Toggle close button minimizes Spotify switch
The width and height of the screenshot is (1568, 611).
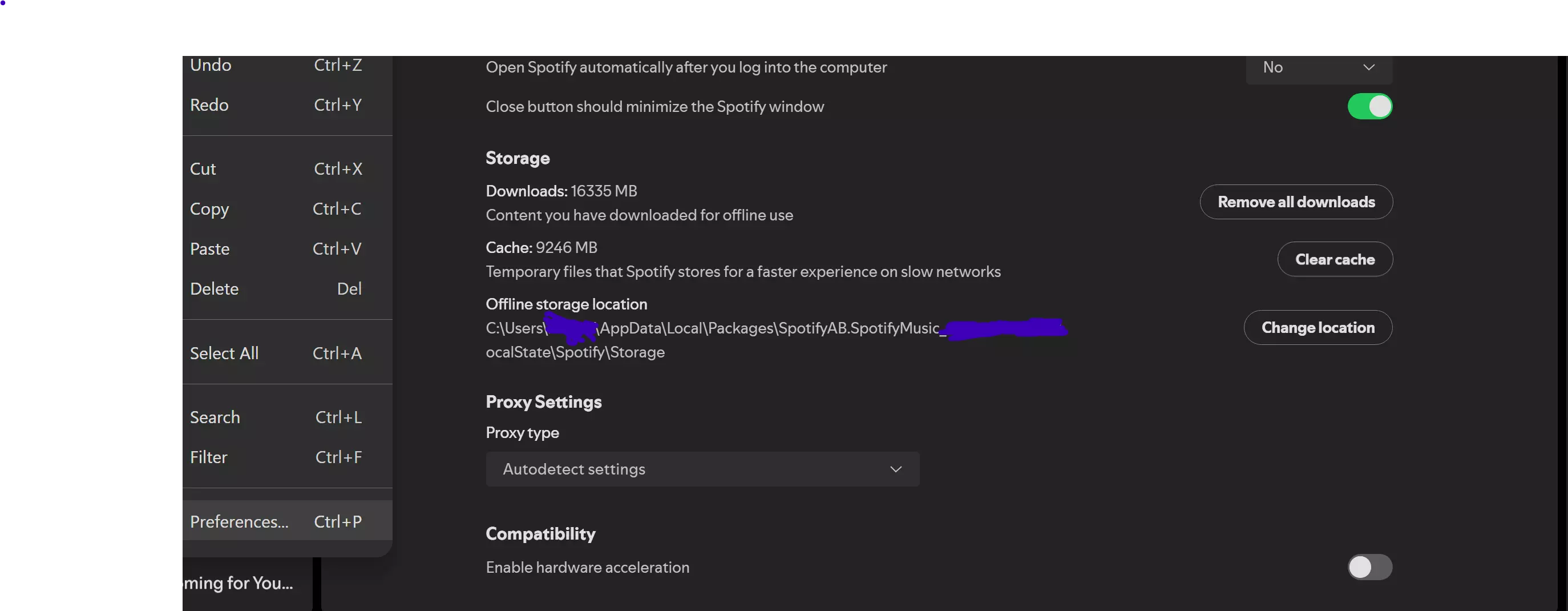[1369, 107]
